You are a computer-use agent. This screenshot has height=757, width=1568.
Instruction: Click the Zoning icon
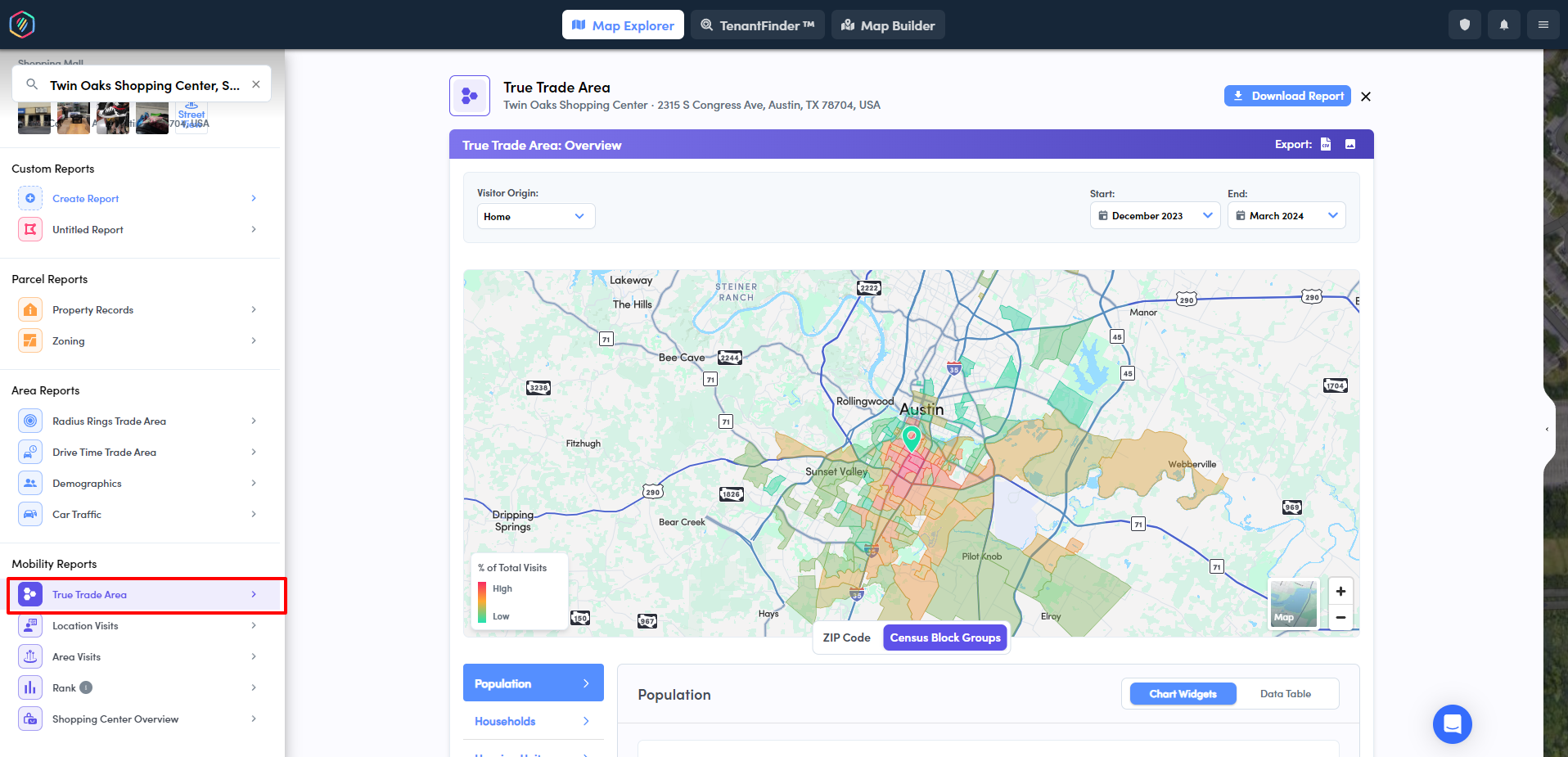coord(30,340)
